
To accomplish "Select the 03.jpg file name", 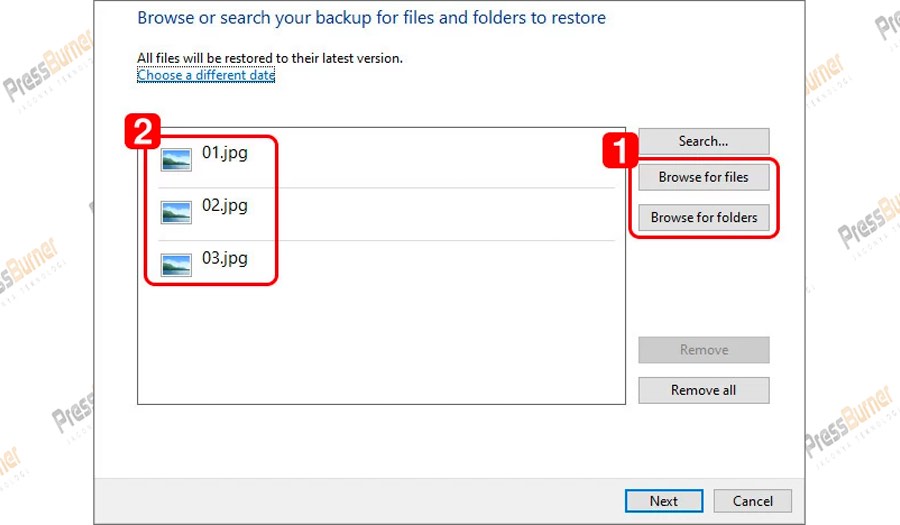I will 224,258.
